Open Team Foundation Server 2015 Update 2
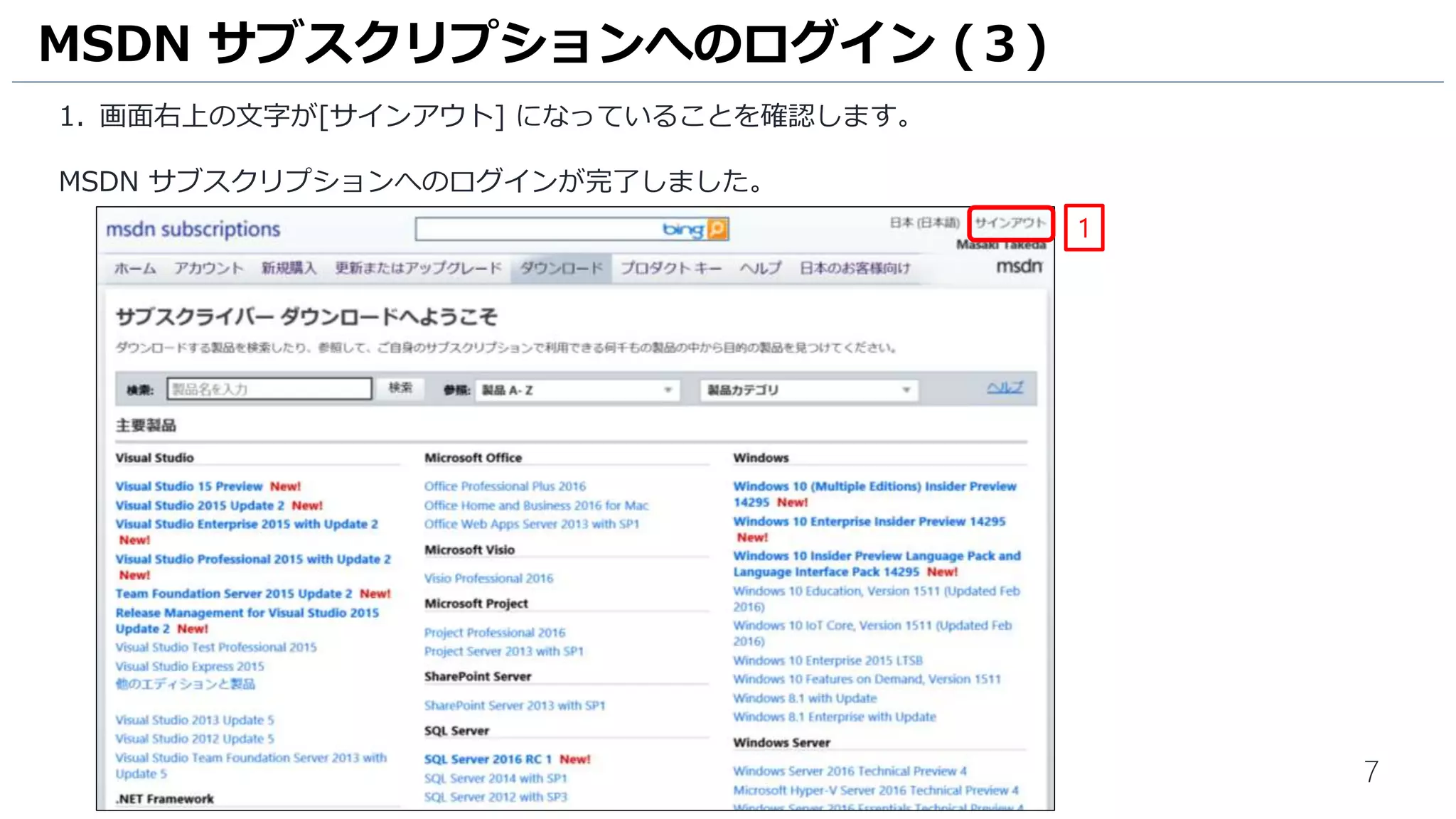The image size is (1456, 819). click(234, 594)
